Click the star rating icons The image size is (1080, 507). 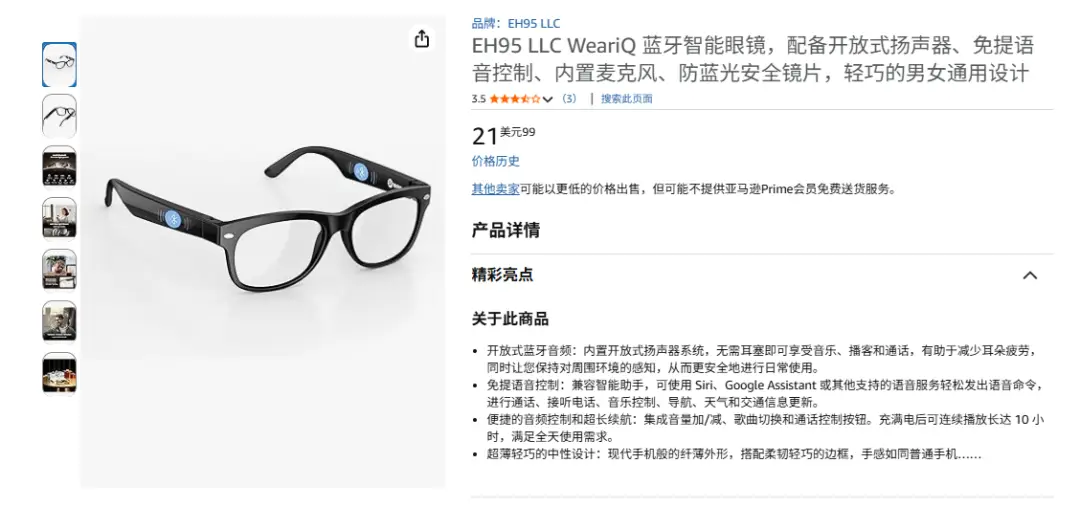pos(515,99)
